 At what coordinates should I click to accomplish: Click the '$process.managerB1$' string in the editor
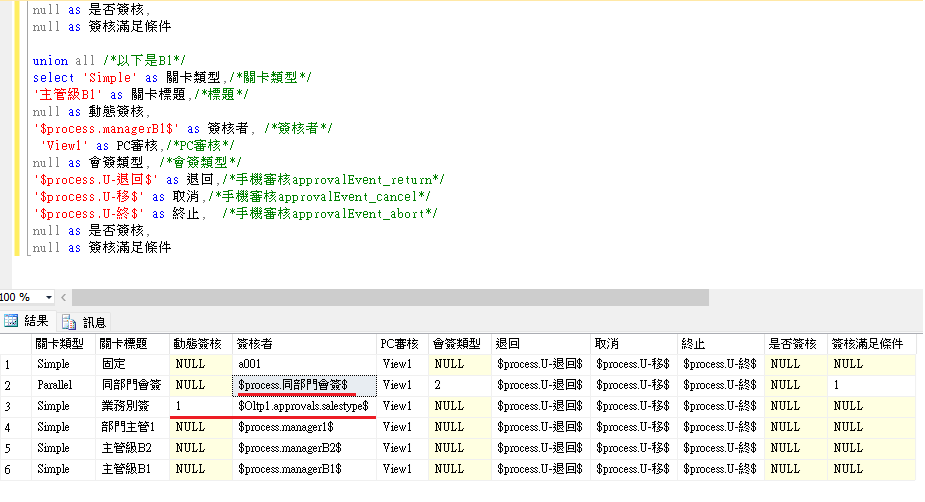106,129
